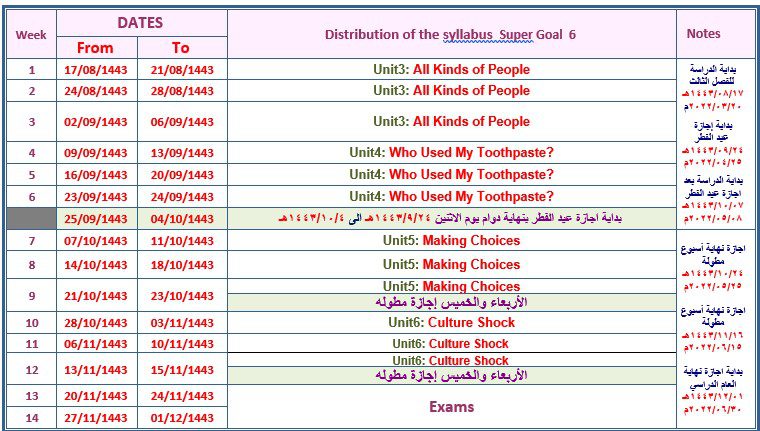Click the "Week" column header
The image size is (760, 431).
pyautogui.click(x=32, y=35)
